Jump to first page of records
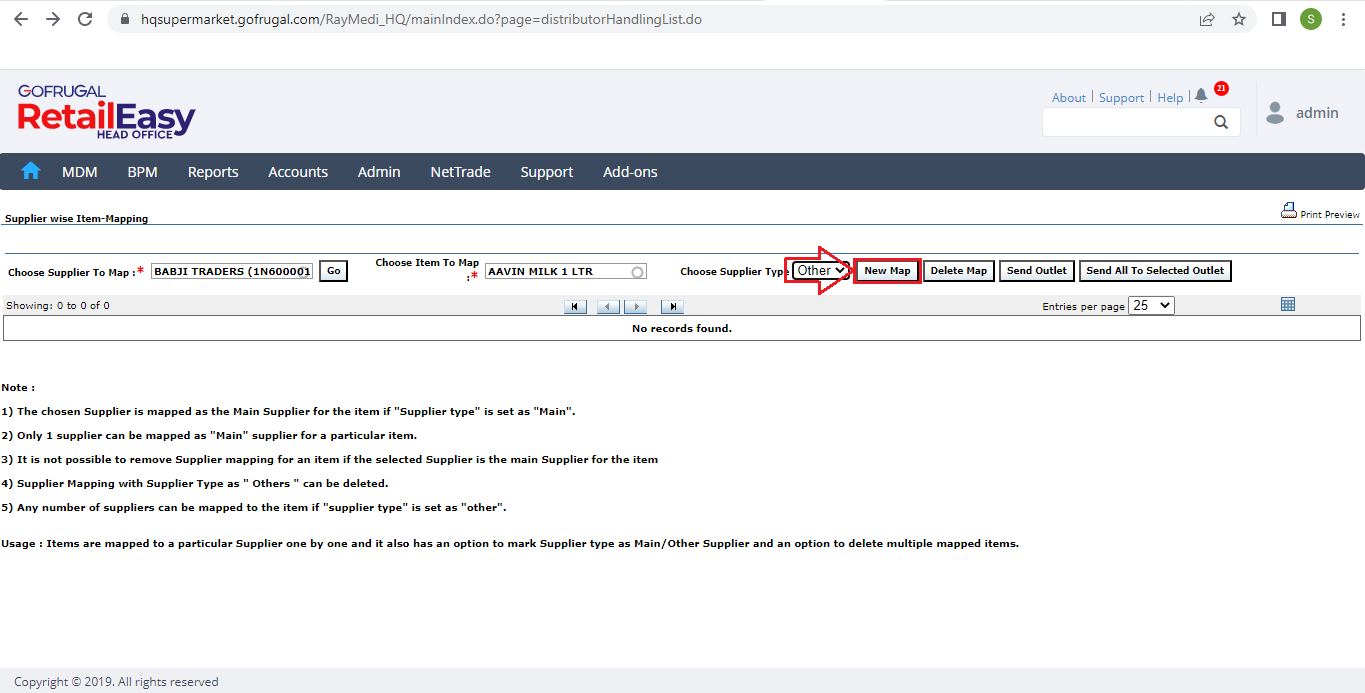 point(575,306)
